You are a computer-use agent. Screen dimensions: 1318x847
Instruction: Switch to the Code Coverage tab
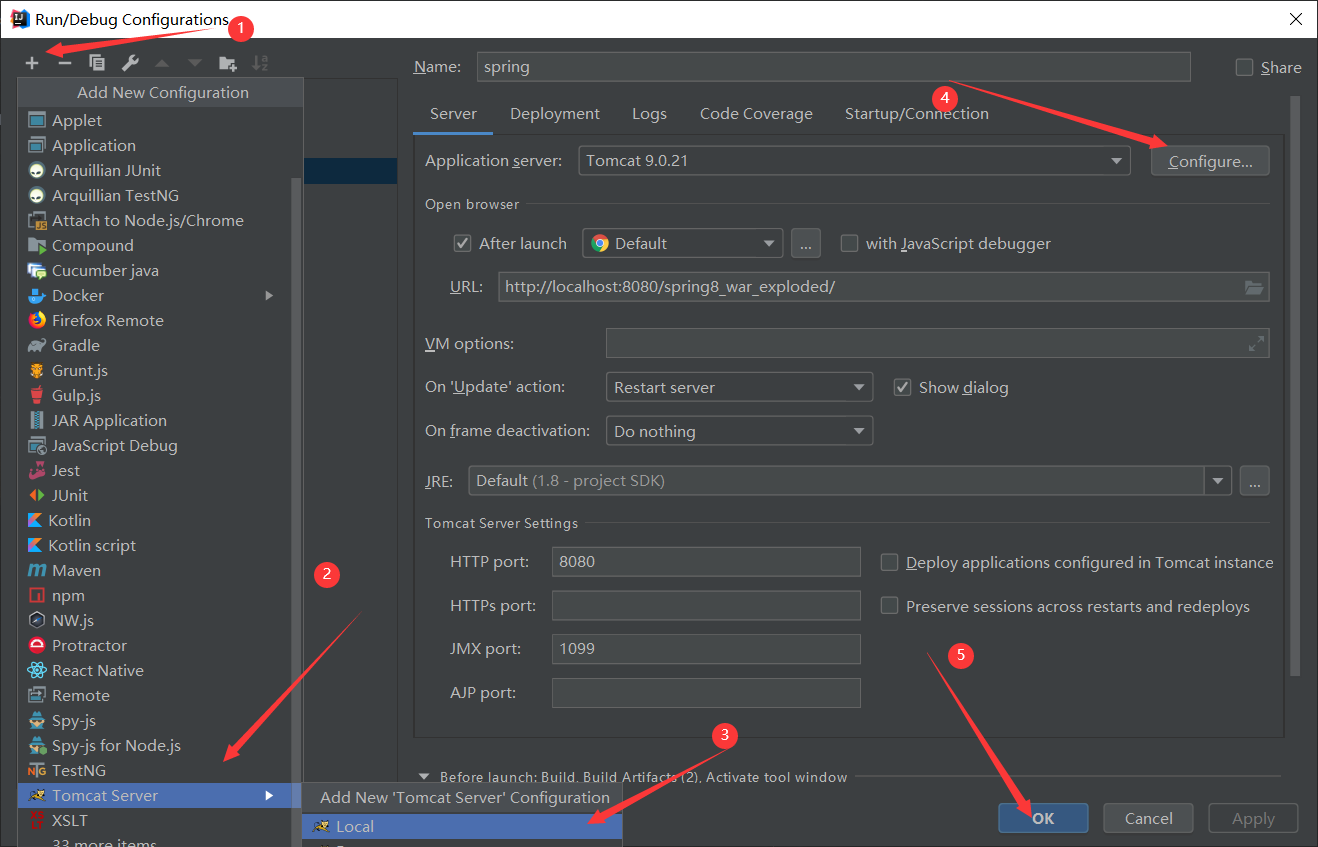tap(756, 114)
